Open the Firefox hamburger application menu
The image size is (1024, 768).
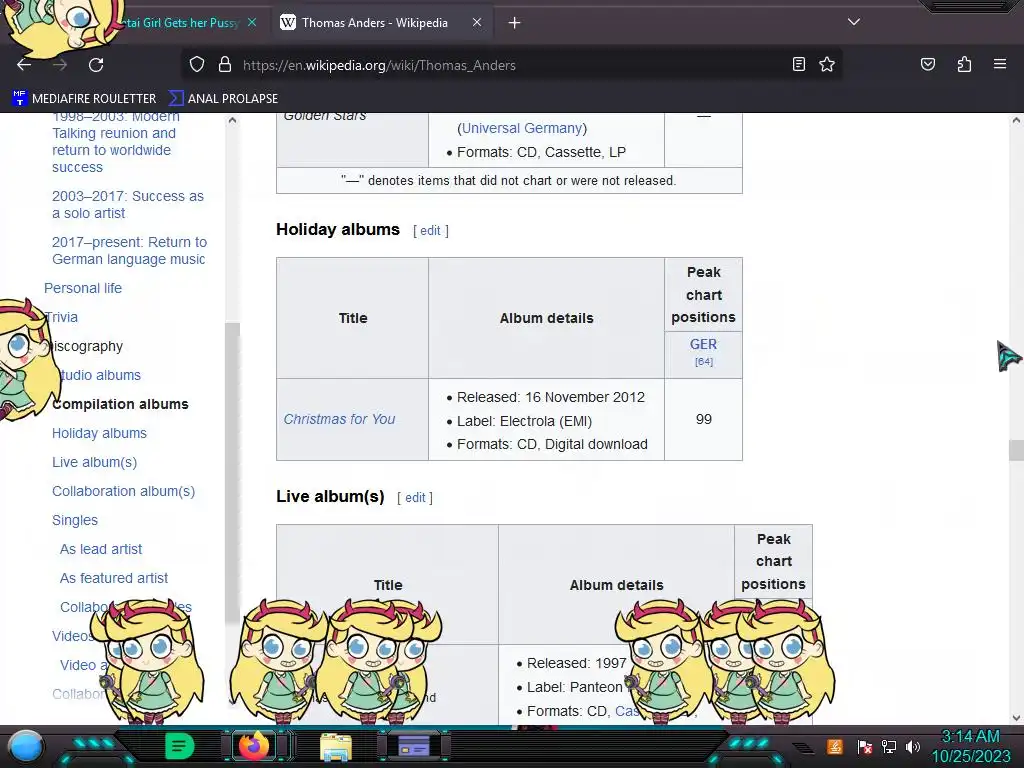pos(1000,64)
